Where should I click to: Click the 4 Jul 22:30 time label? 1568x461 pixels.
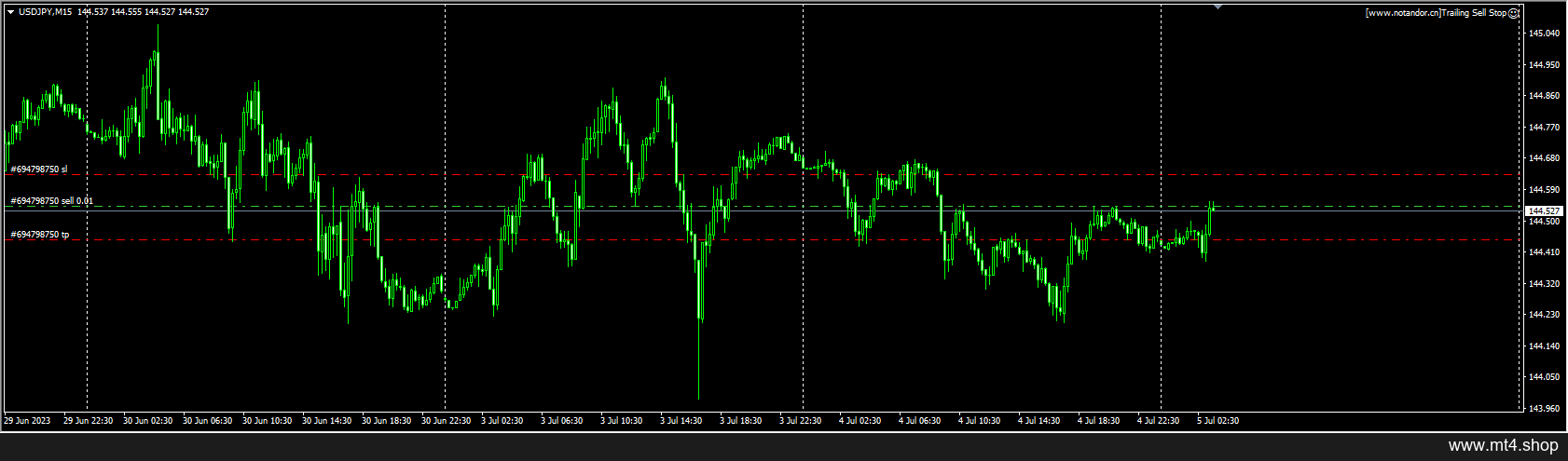tap(1159, 421)
